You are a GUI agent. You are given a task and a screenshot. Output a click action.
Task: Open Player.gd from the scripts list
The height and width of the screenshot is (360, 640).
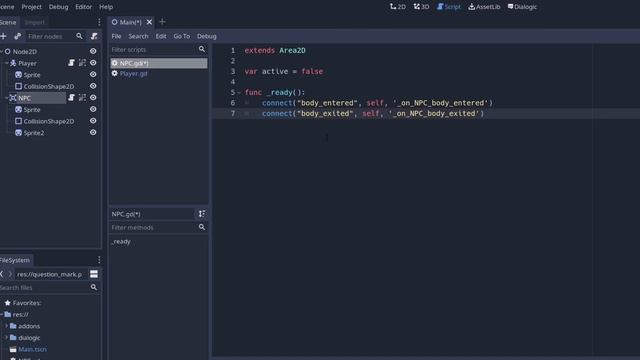tap(133, 74)
